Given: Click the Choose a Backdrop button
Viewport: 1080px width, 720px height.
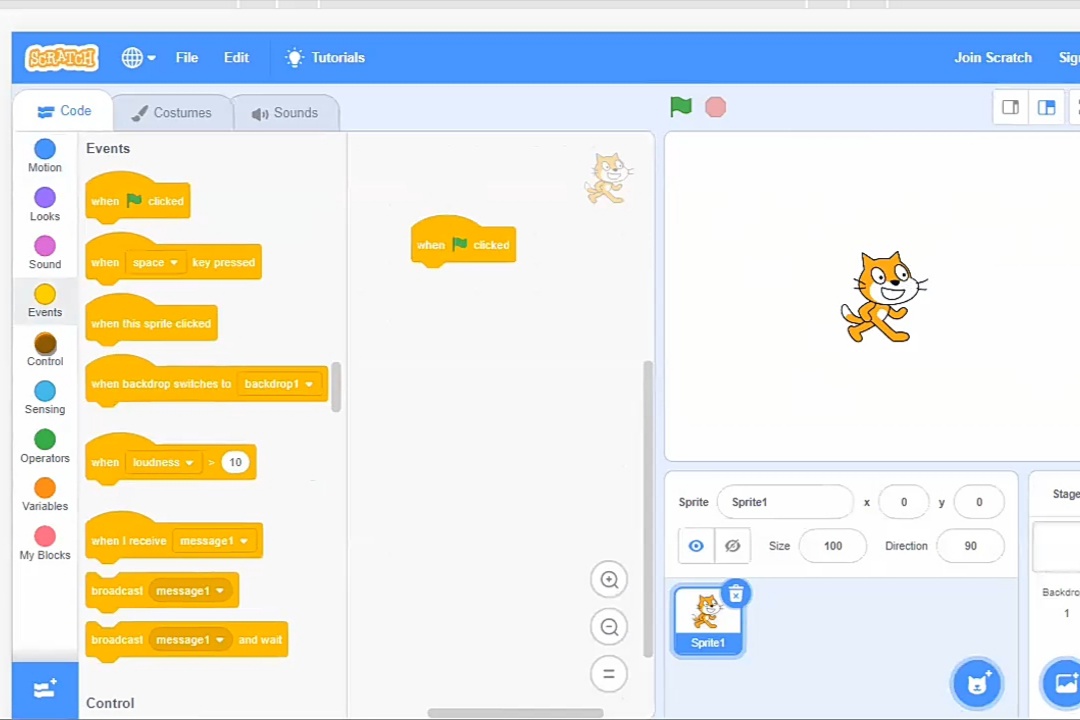Looking at the screenshot, I should 1065,683.
